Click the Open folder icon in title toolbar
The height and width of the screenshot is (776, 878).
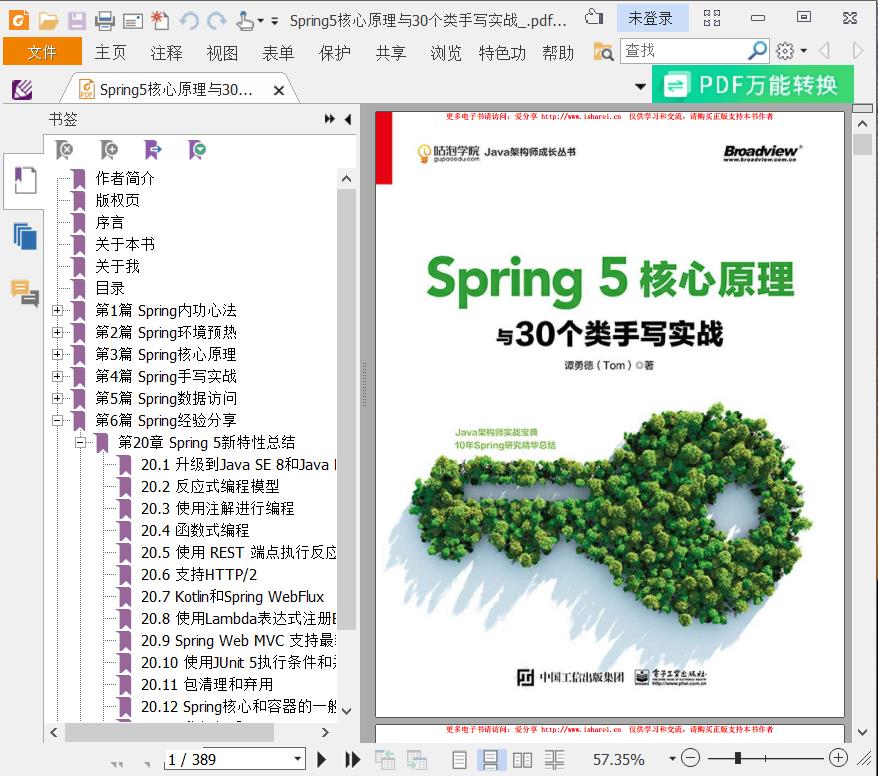coord(49,21)
